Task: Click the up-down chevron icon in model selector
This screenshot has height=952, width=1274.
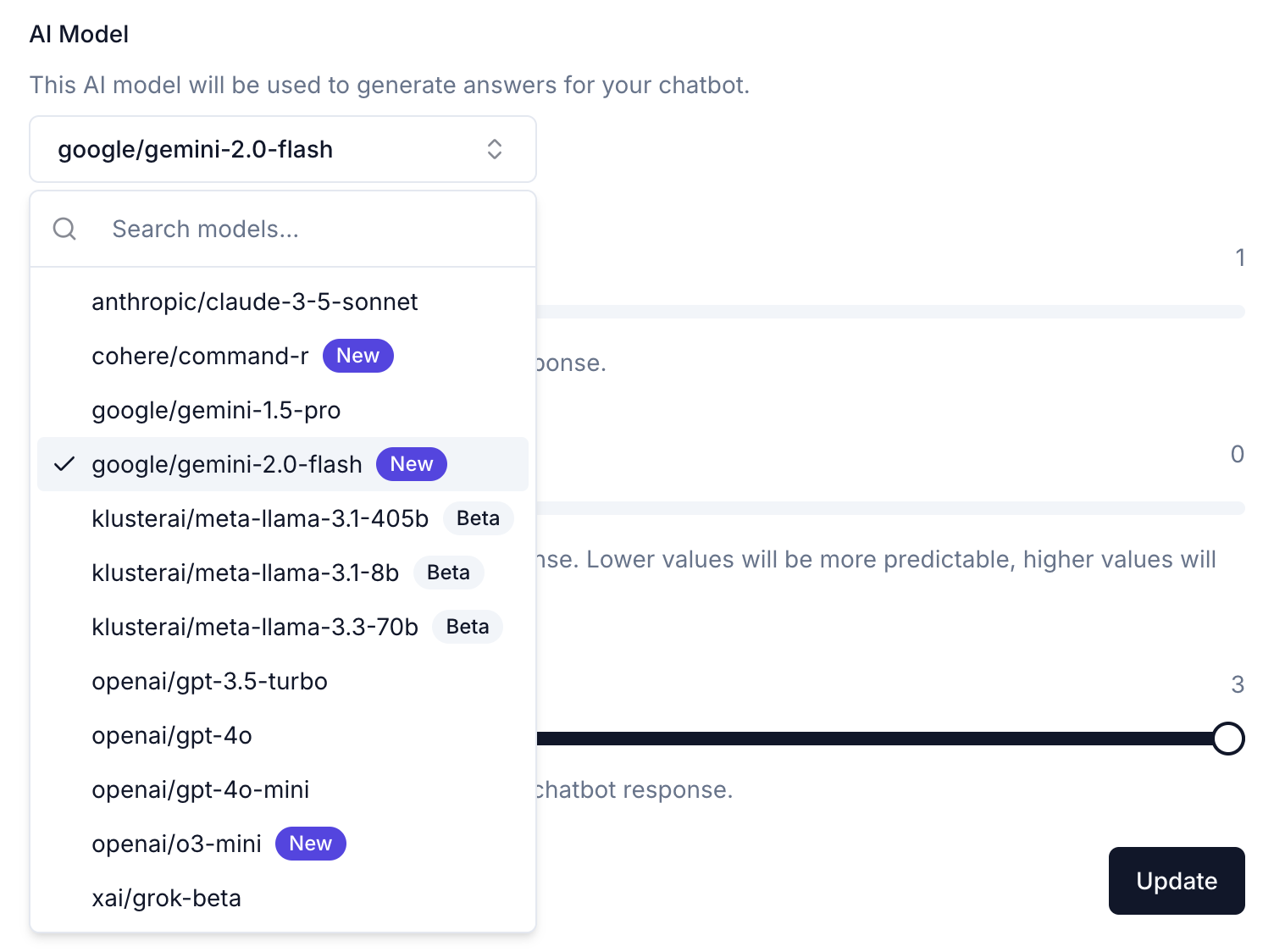Action: pos(495,149)
